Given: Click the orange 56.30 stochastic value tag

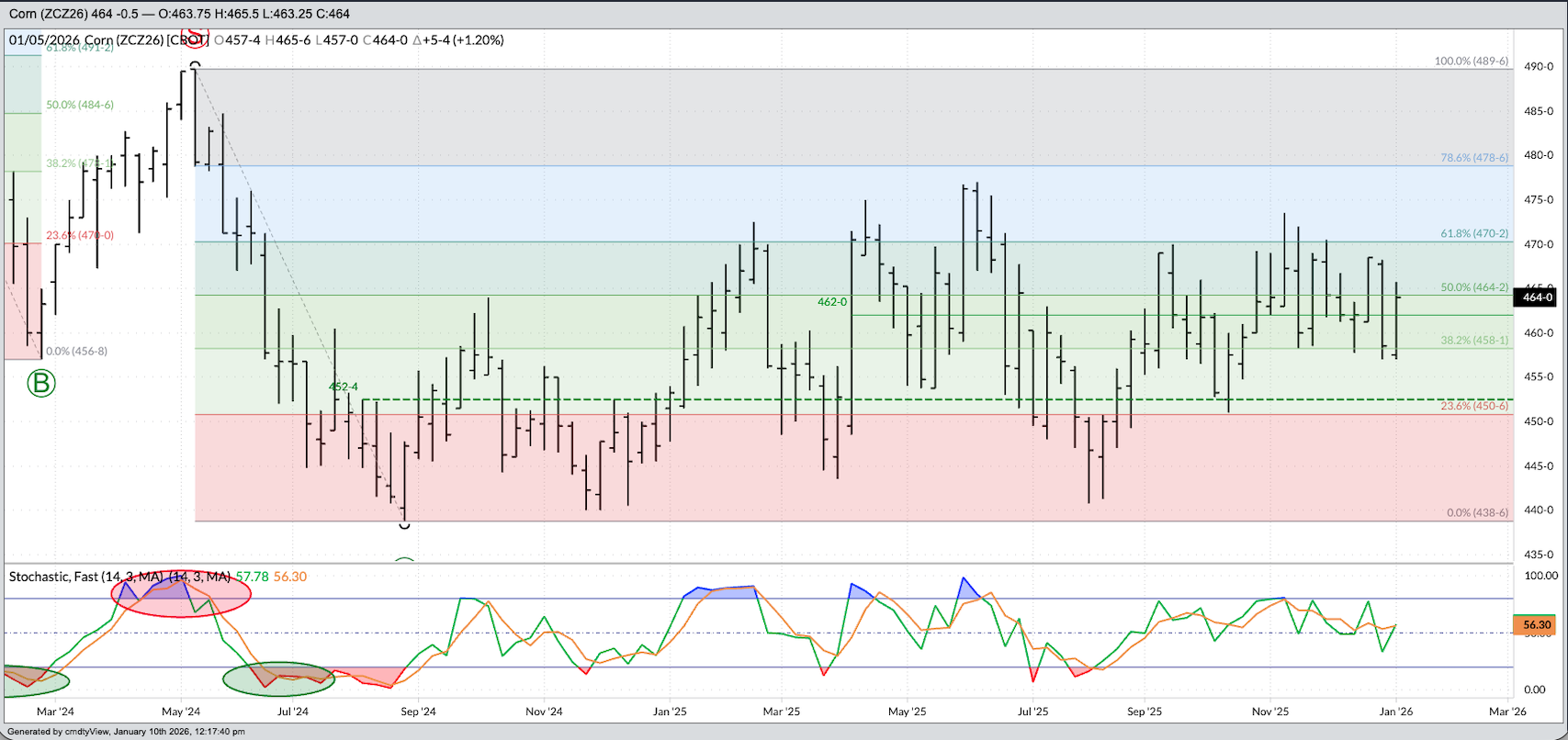Looking at the screenshot, I should pyautogui.click(x=1536, y=625).
